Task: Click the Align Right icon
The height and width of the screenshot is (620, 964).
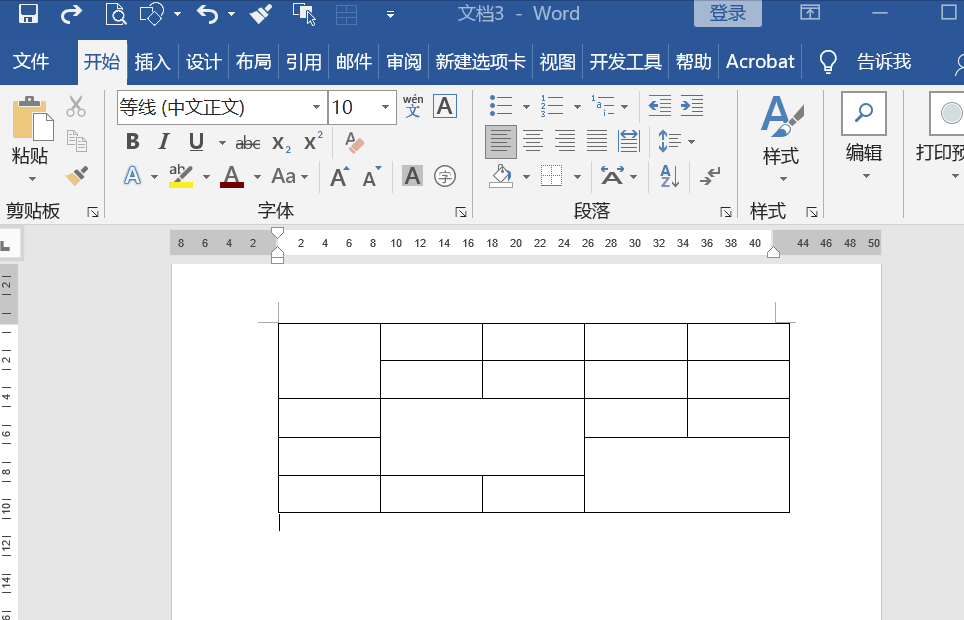Action: tap(565, 141)
